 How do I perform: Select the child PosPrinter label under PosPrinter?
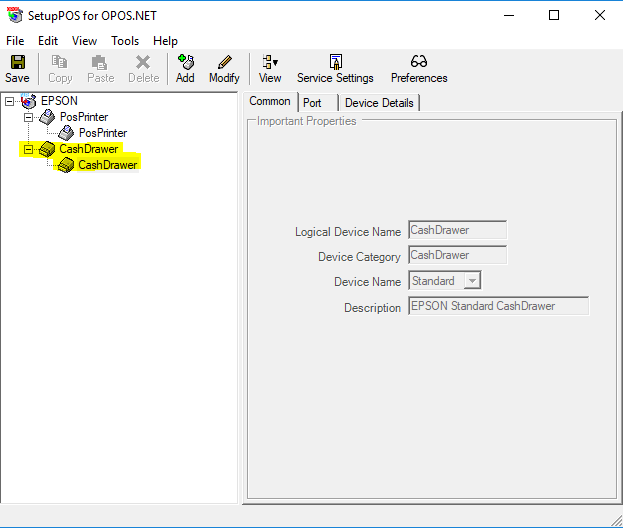pyautogui.click(x=103, y=133)
